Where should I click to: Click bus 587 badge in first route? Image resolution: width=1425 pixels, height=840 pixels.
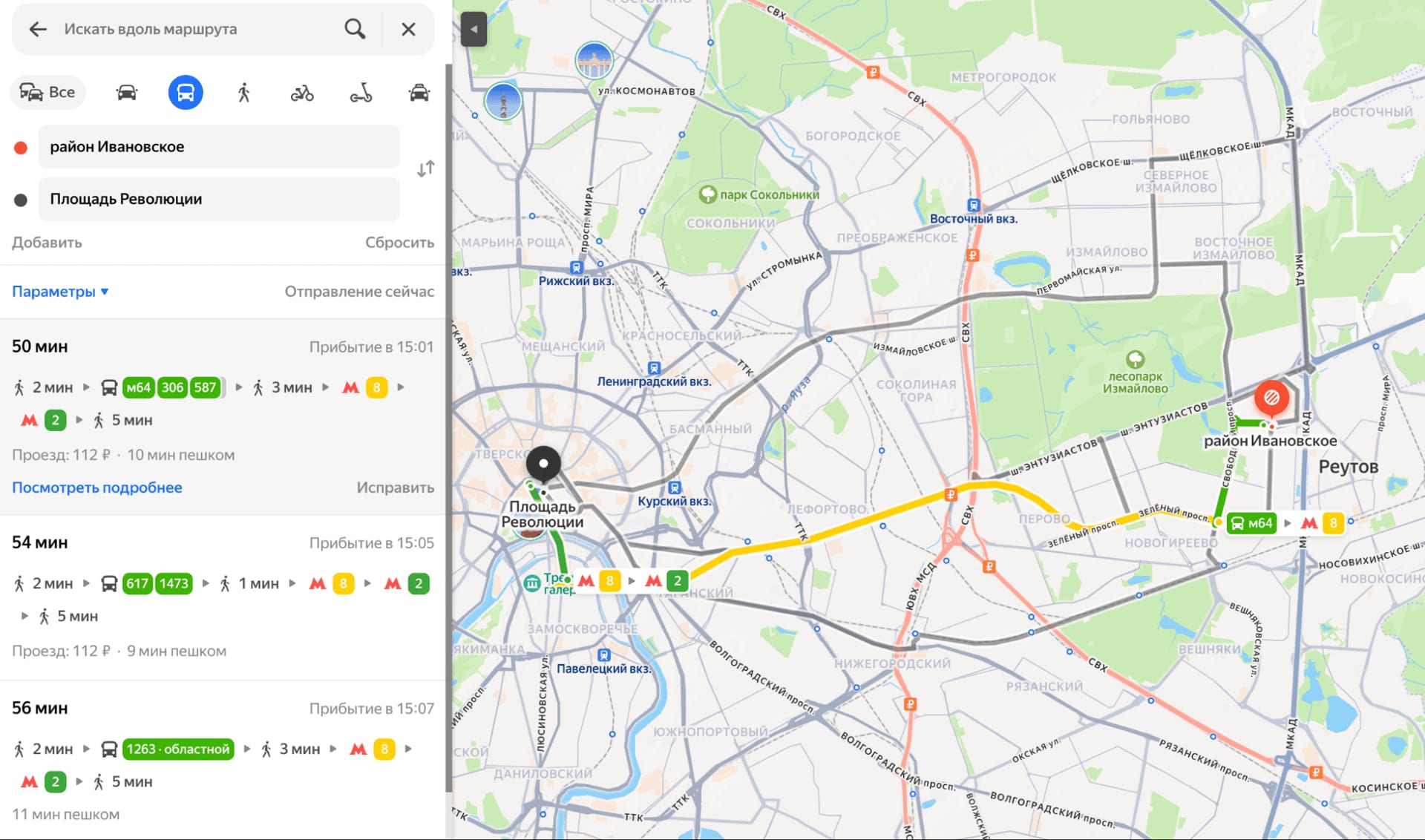pos(206,387)
